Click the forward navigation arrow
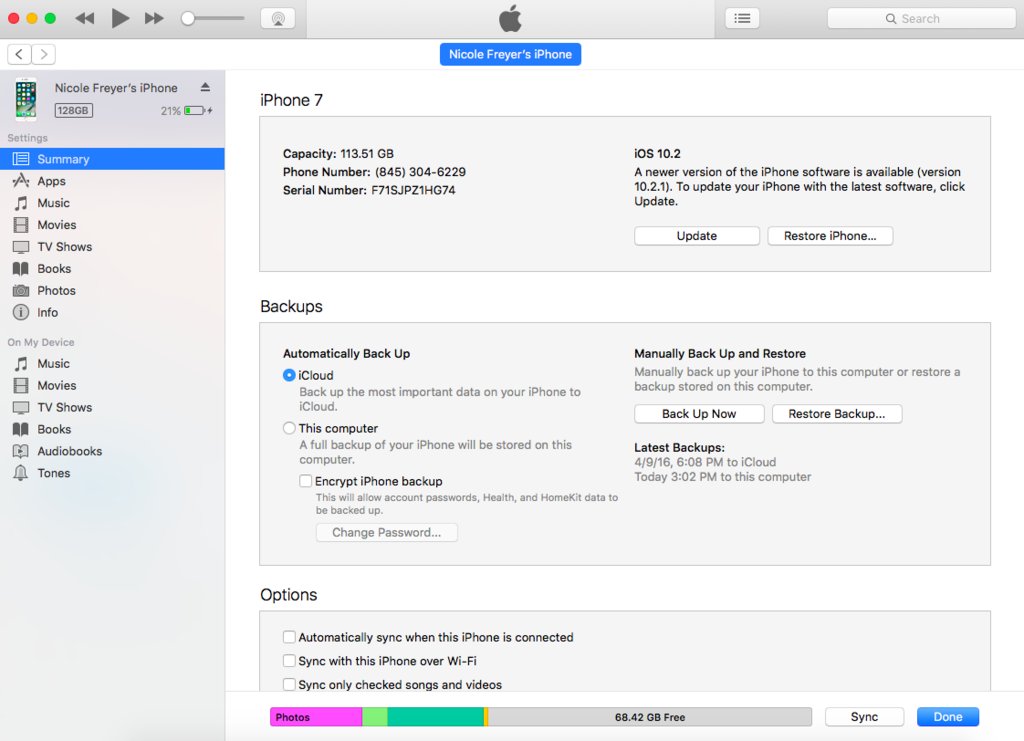 tap(44, 54)
